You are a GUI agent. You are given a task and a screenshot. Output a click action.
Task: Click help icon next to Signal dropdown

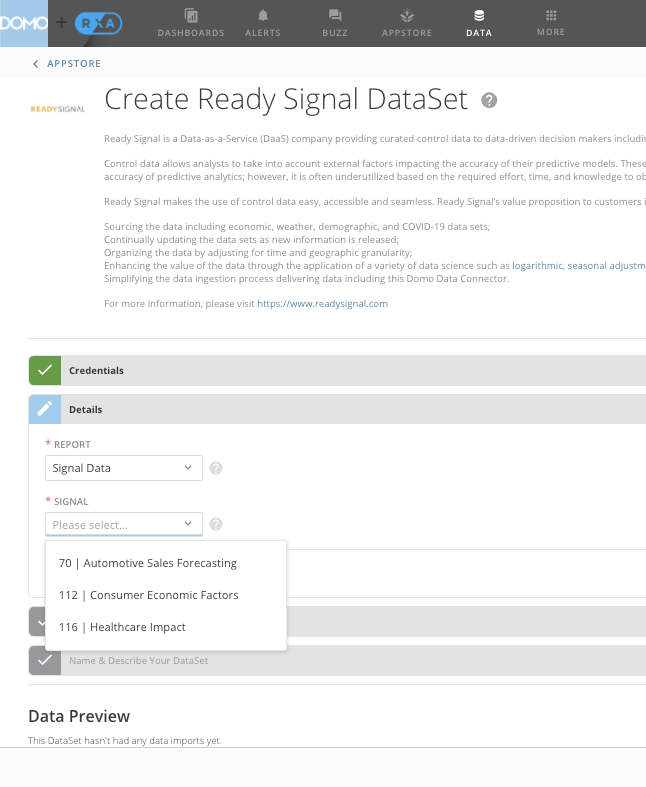point(216,524)
